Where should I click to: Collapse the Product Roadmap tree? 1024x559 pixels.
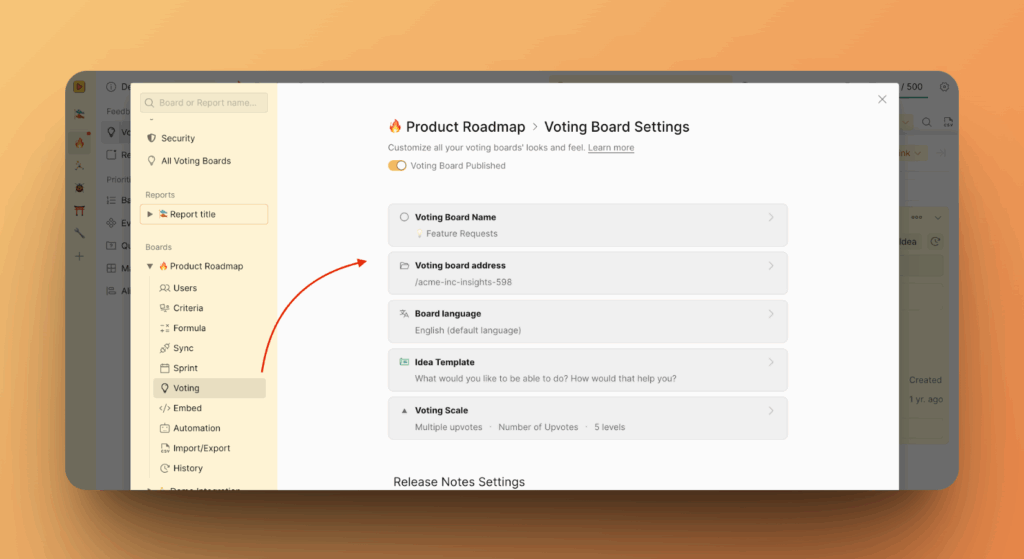[150, 267]
